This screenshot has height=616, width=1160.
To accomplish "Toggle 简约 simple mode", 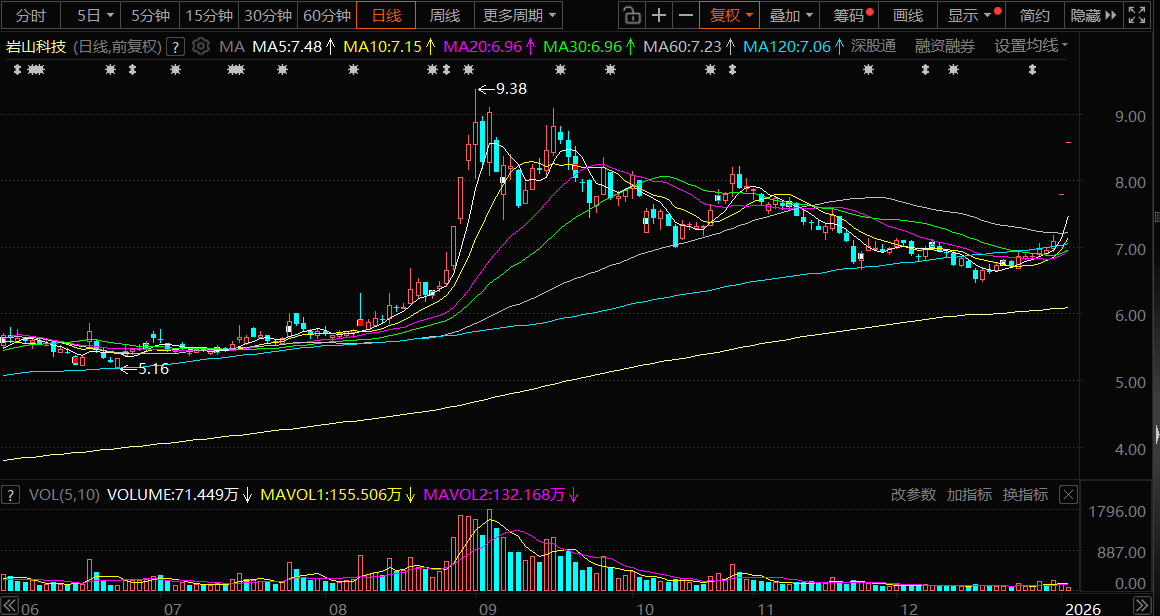I will pos(1033,15).
